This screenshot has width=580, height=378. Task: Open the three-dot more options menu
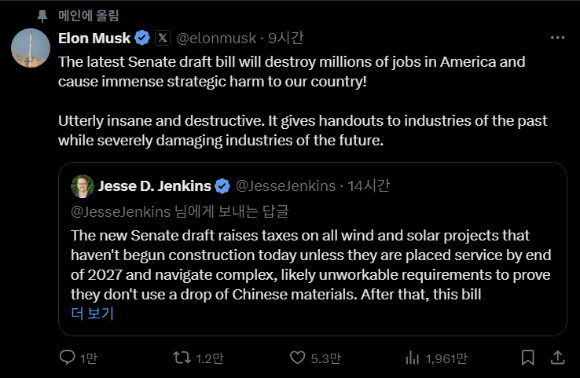tap(557, 38)
